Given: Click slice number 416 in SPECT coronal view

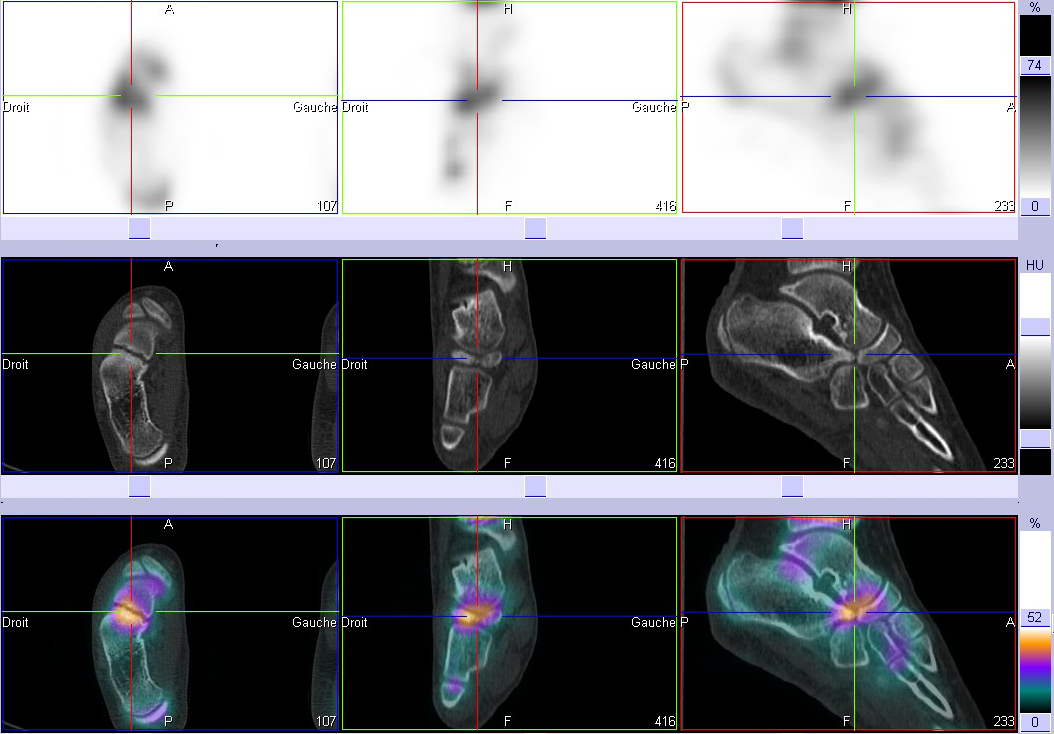Looking at the screenshot, I should pyautogui.click(x=665, y=206).
